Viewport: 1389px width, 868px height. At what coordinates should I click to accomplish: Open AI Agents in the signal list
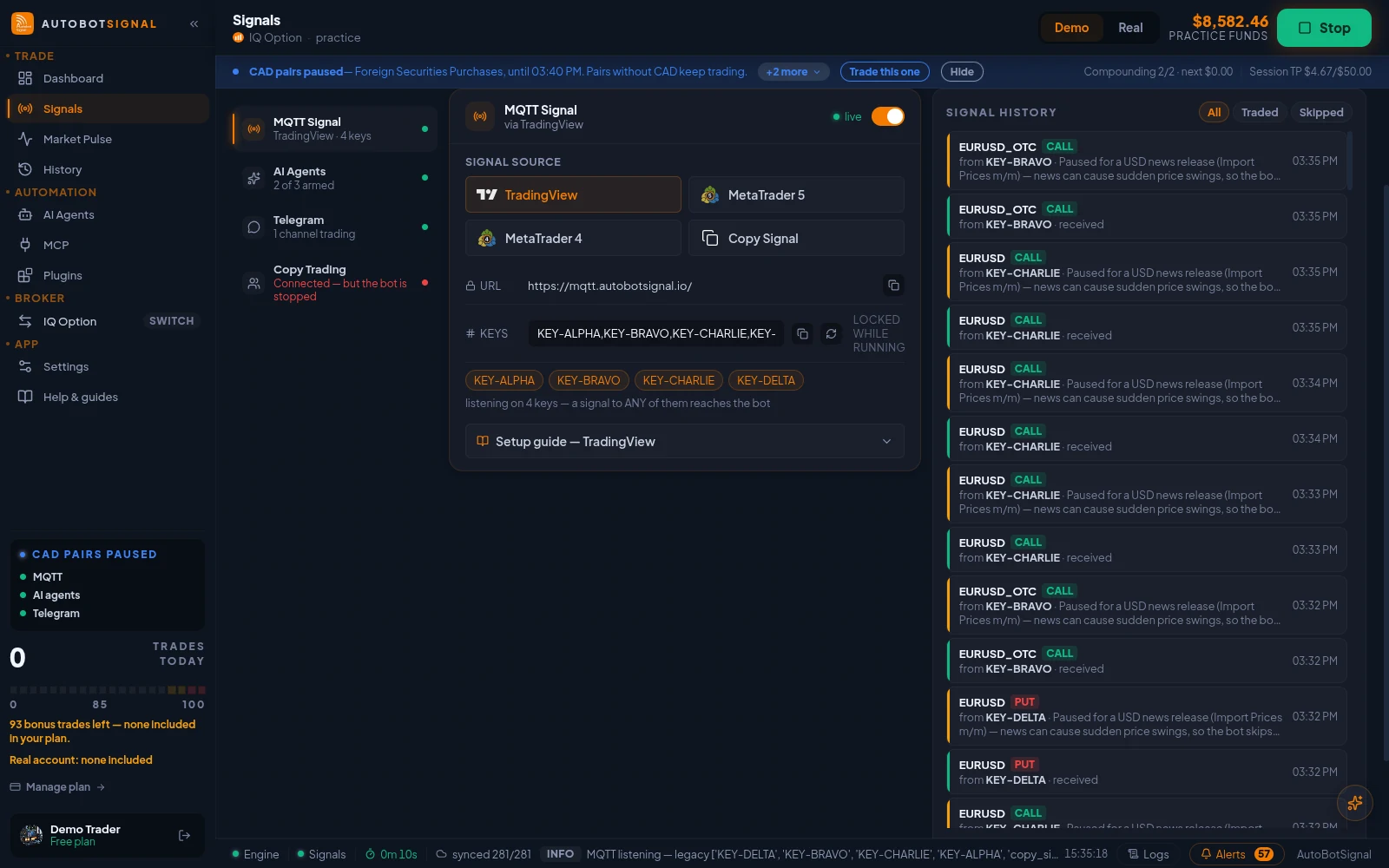334,178
